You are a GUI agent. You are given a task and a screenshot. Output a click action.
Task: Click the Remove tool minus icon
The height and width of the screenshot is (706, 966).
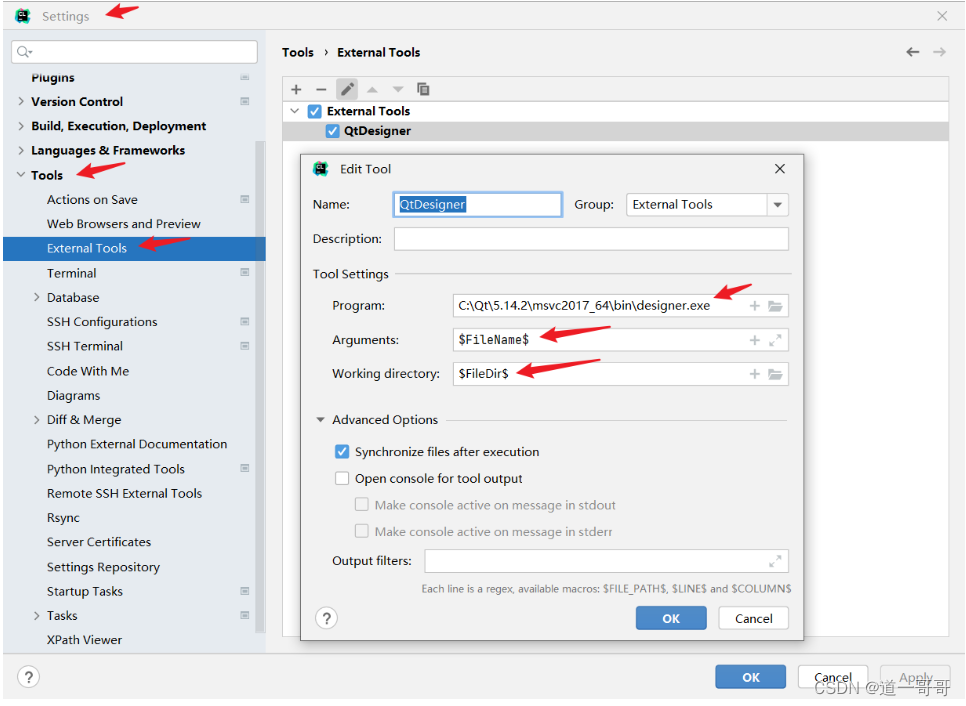pyautogui.click(x=321, y=89)
